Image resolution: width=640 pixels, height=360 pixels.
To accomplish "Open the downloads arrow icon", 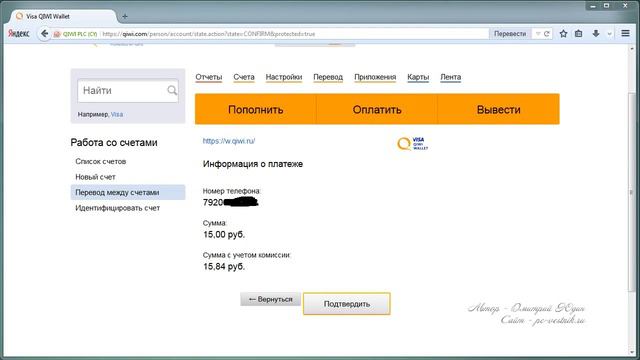I will pos(596,34).
